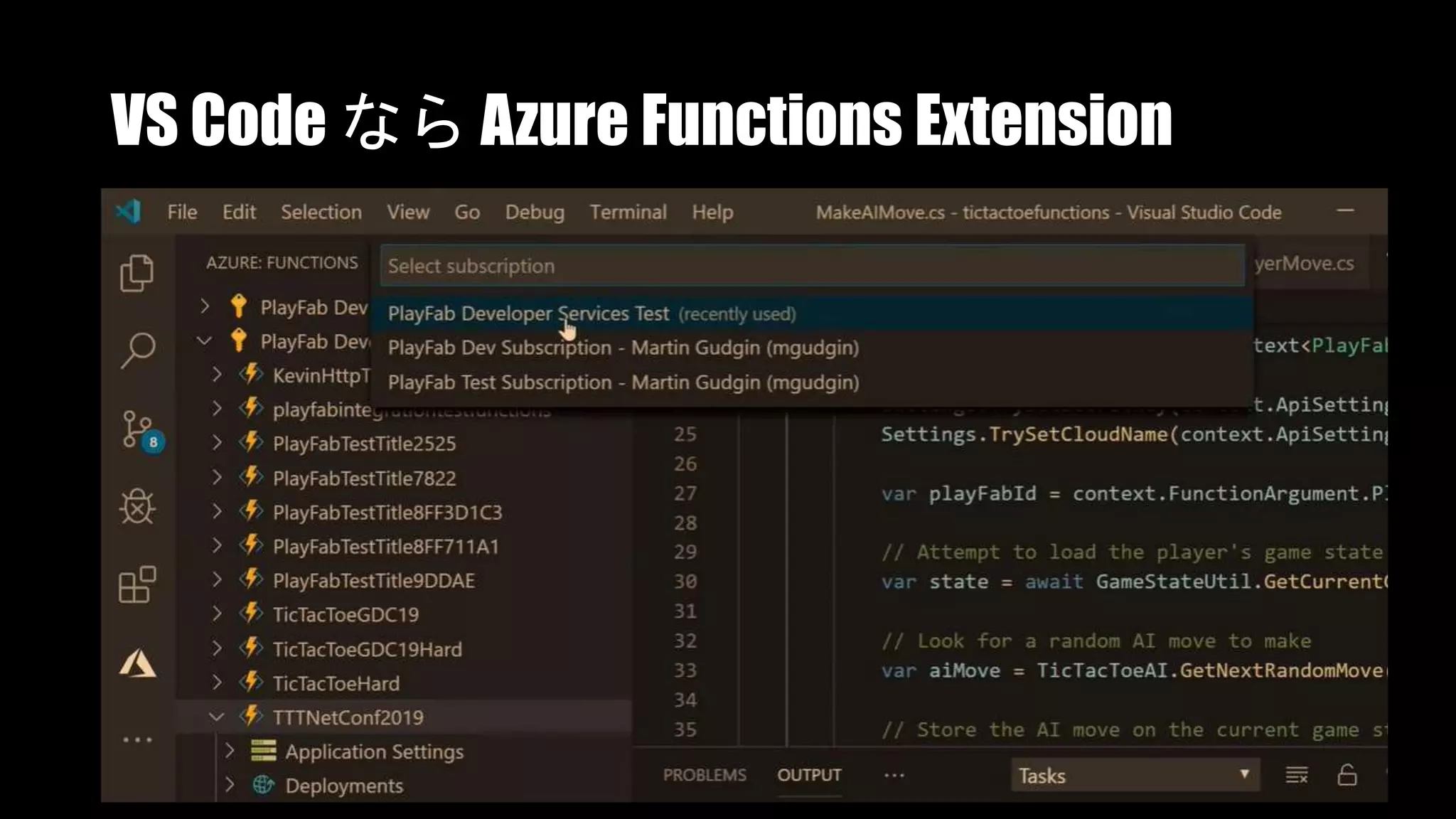Screen dimensions: 1456x819
Task: Expand TicTacToeGDC19Hard function app
Action: pyautogui.click(x=217, y=648)
